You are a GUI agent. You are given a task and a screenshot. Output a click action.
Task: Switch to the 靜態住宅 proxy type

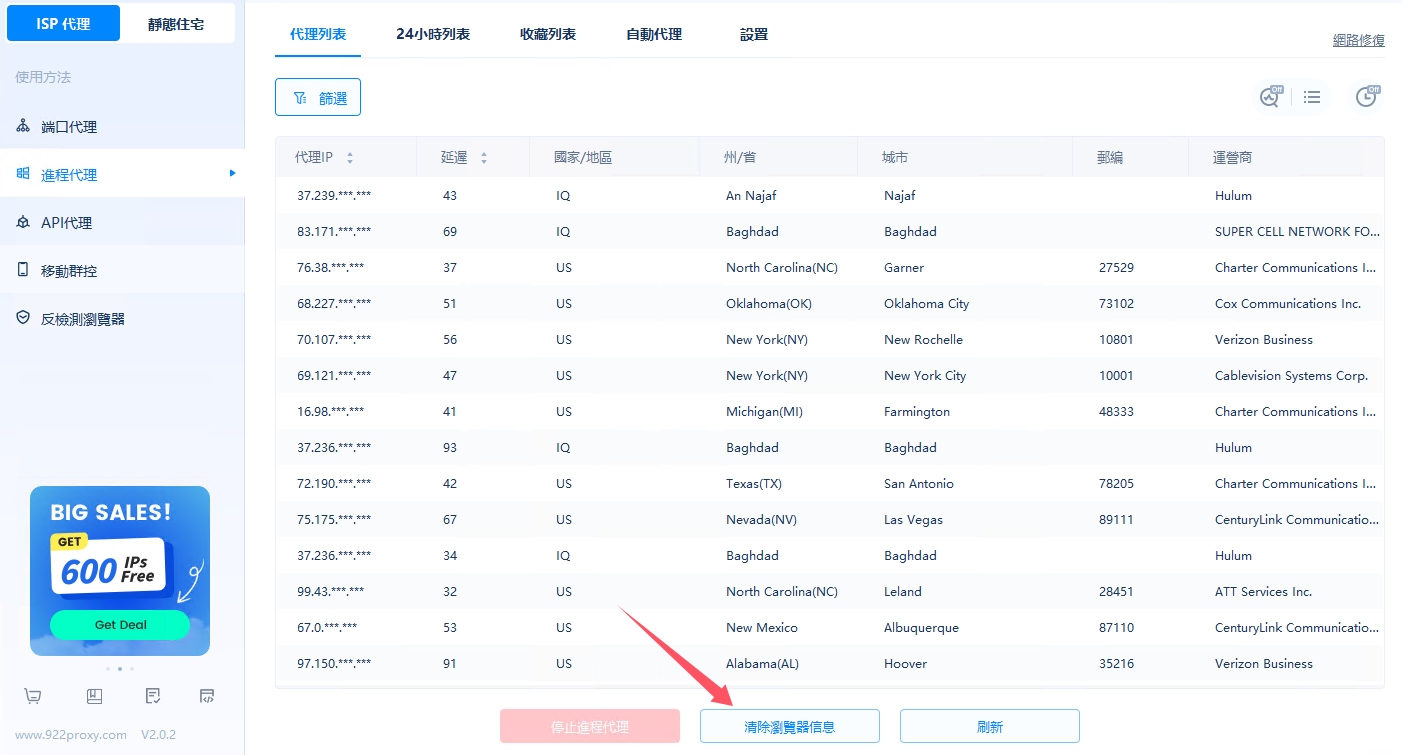pos(176,24)
